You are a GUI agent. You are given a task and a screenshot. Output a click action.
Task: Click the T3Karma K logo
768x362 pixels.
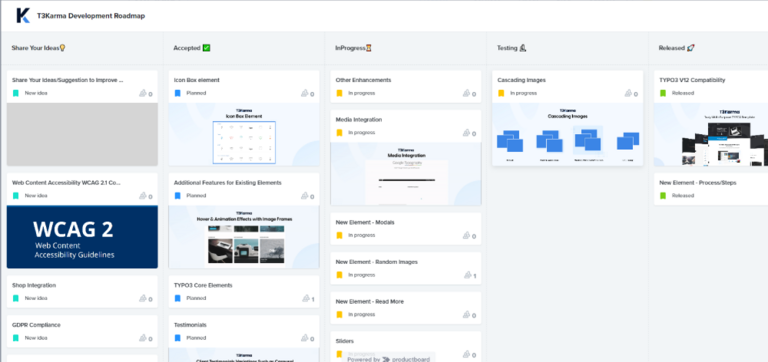(x=23, y=16)
